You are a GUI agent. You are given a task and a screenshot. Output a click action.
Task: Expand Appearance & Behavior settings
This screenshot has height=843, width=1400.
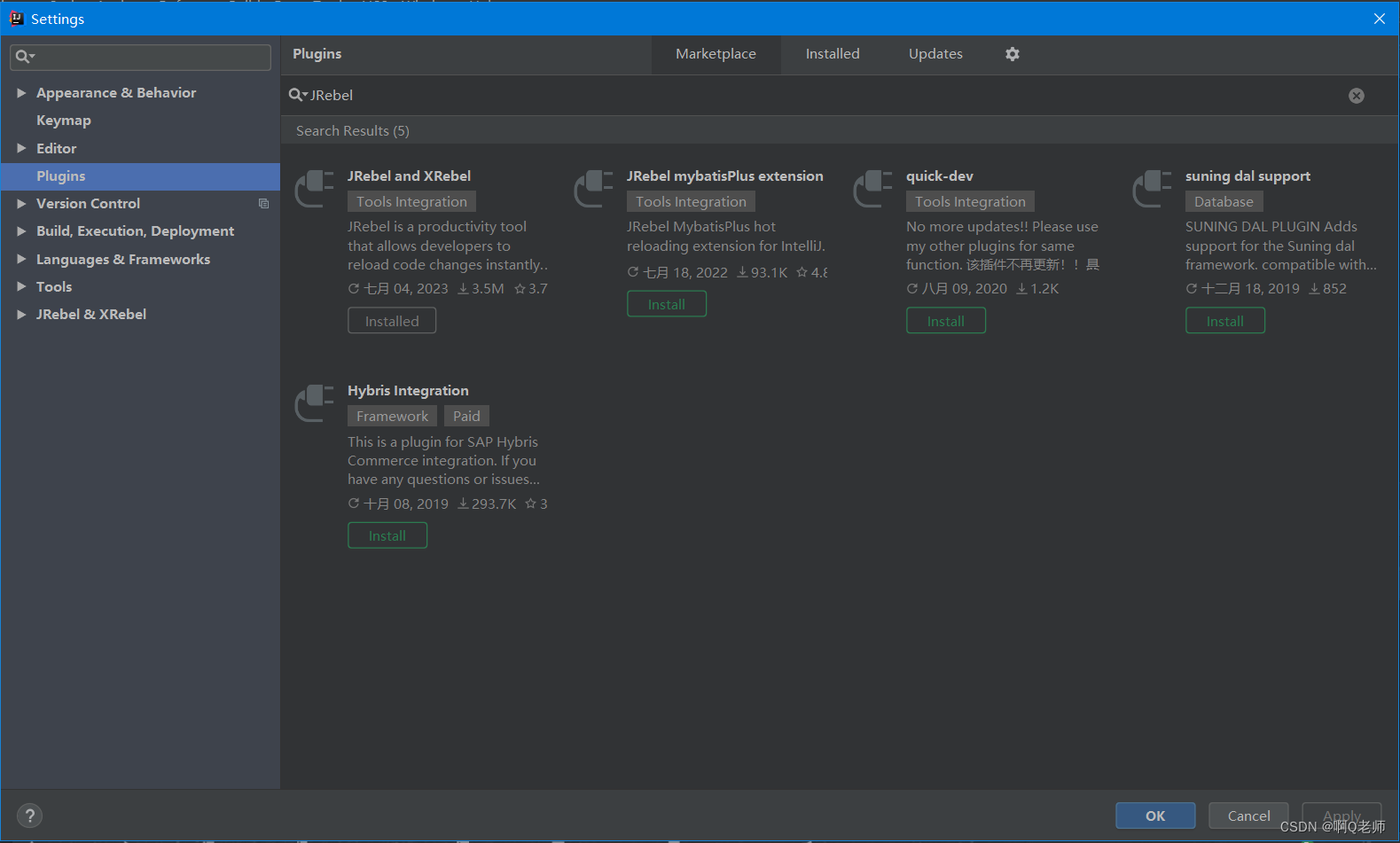pyautogui.click(x=21, y=92)
